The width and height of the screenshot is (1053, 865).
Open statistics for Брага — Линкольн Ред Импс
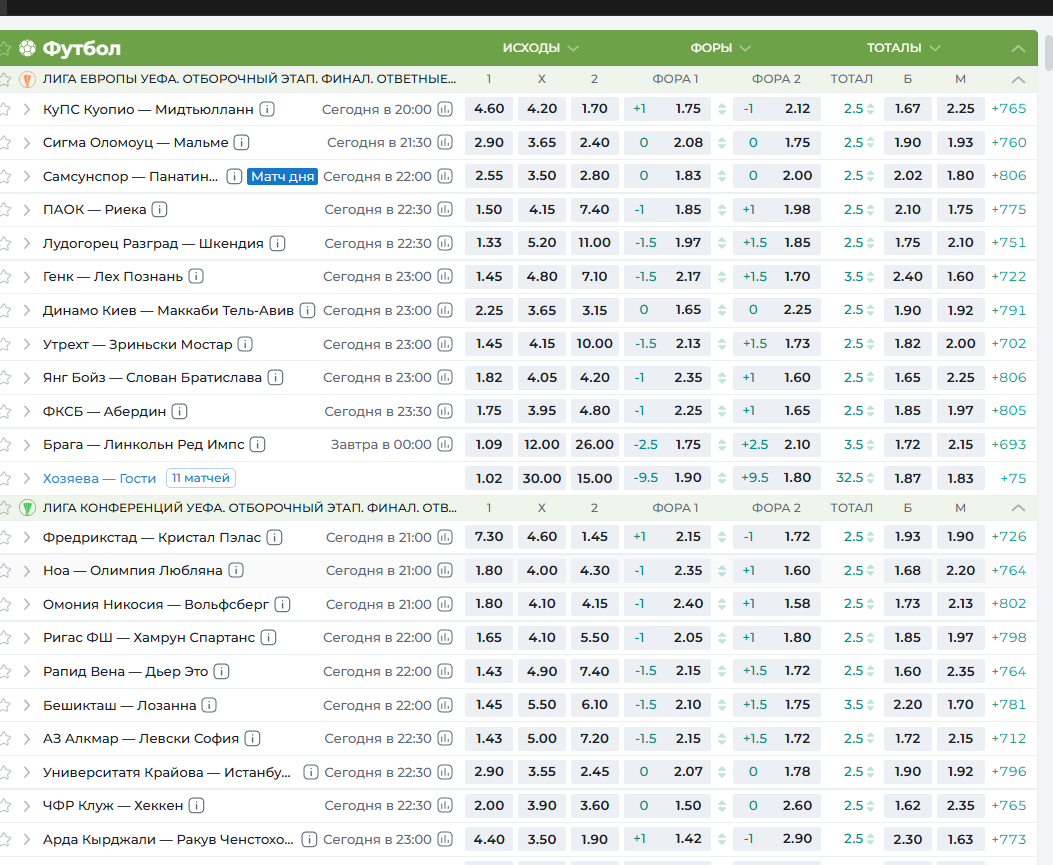(x=445, y=445)
